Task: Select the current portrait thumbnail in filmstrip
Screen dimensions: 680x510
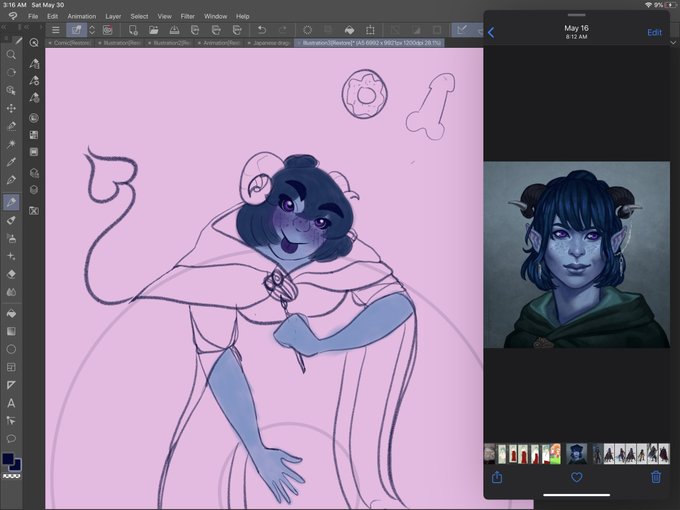Action: 576,454
